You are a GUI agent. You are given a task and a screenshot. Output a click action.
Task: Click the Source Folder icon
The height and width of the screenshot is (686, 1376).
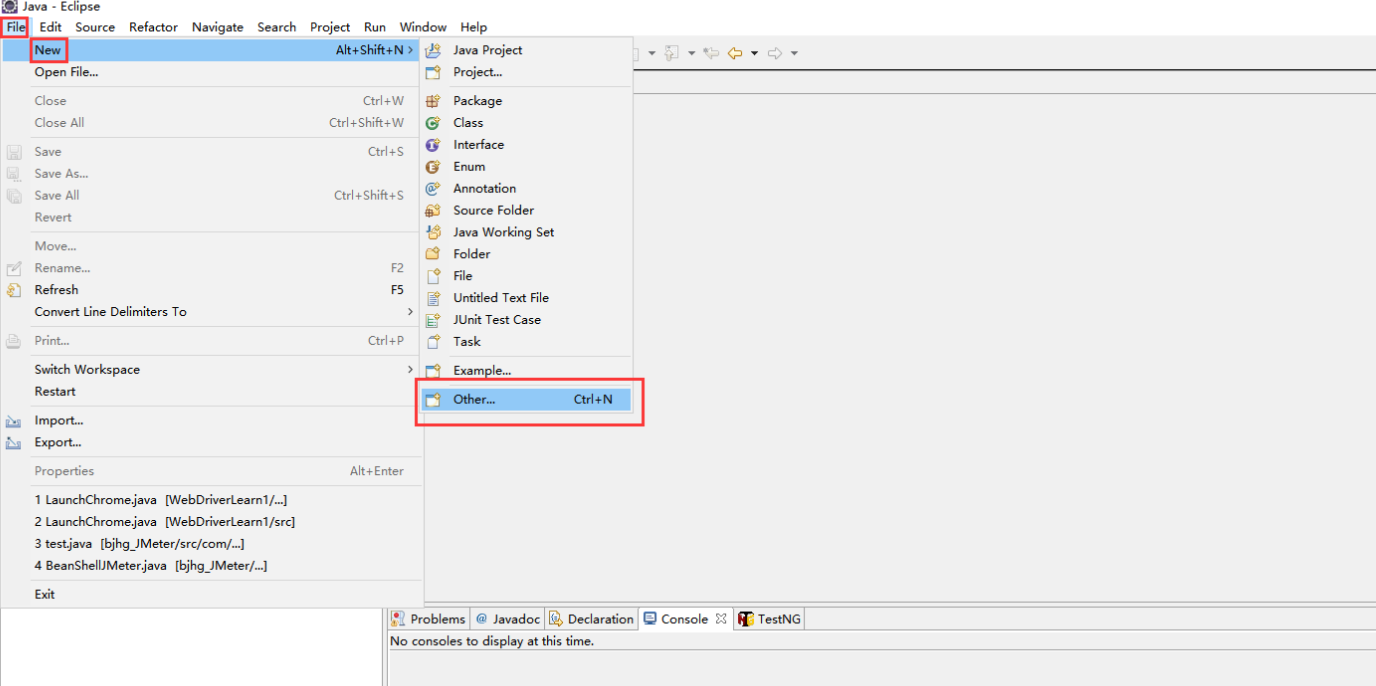coord(433,210)
